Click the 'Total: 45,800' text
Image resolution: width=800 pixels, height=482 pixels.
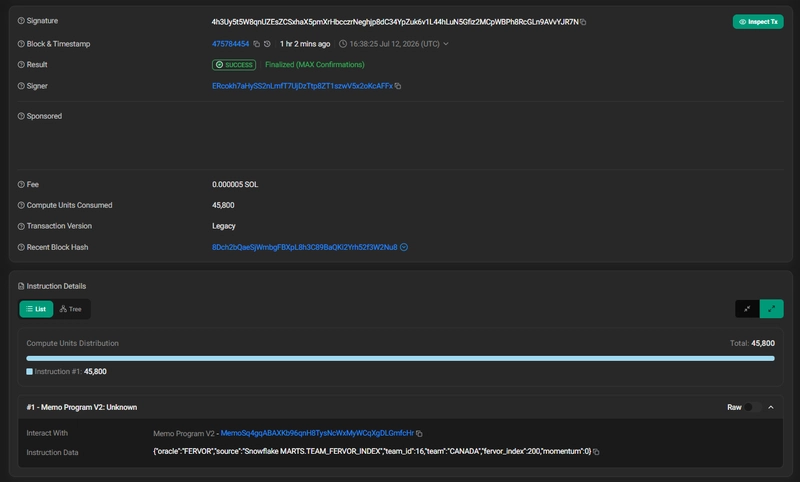[752, 343]
